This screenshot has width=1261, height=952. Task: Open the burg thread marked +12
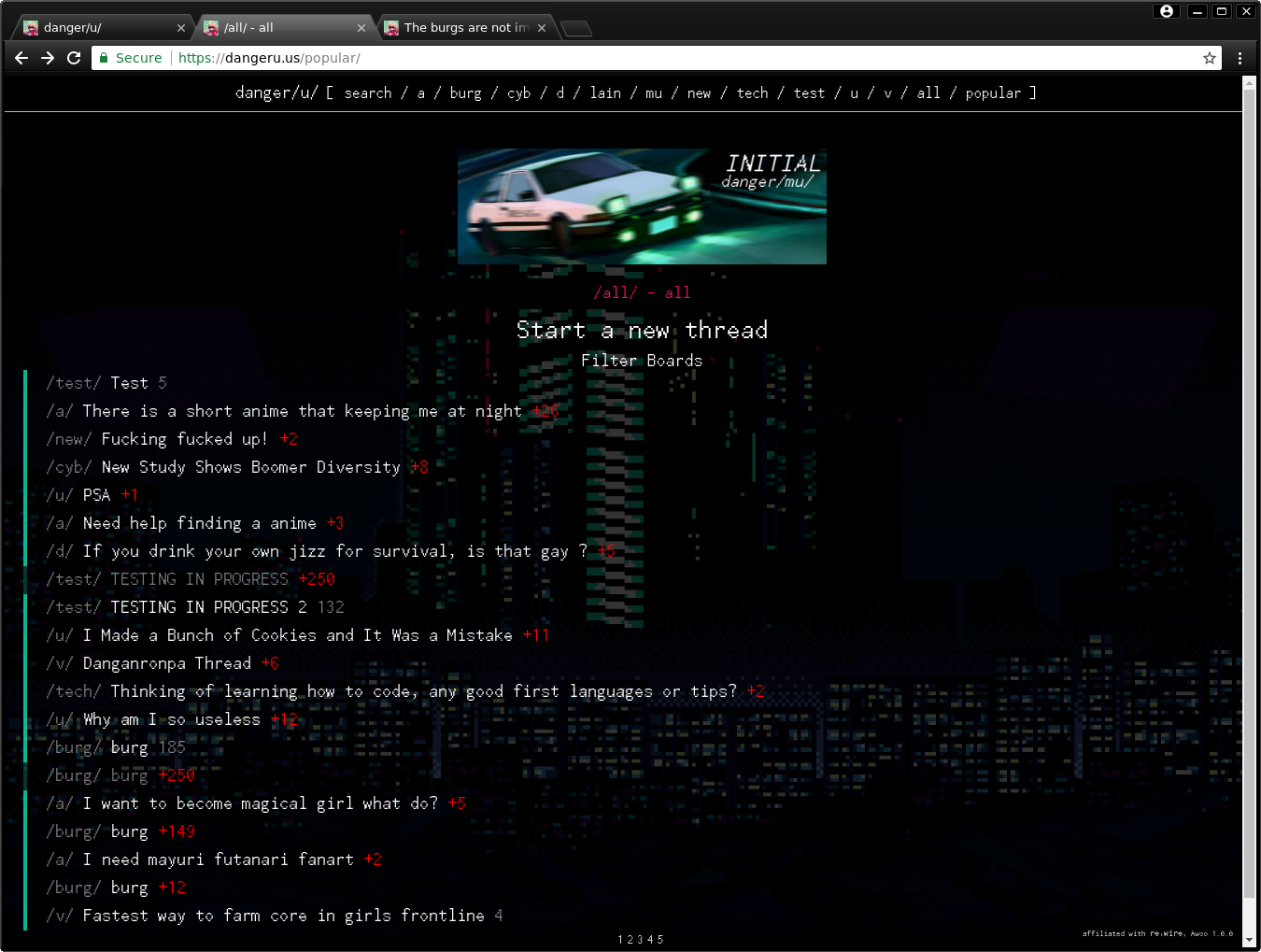pyautogui.click(x=129, y=888)
